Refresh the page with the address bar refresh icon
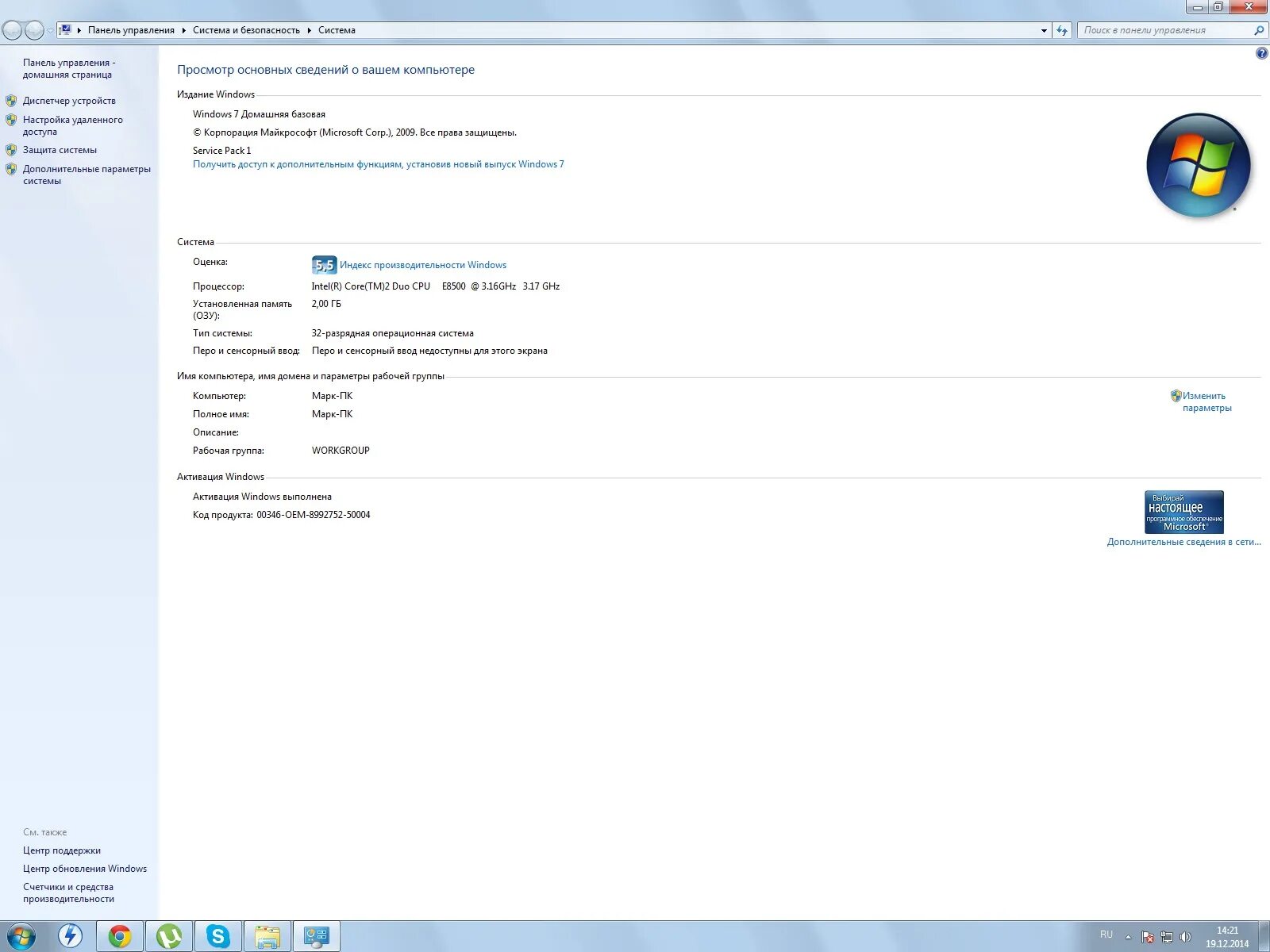The image size is (1270, 952). pos(1062,30)
